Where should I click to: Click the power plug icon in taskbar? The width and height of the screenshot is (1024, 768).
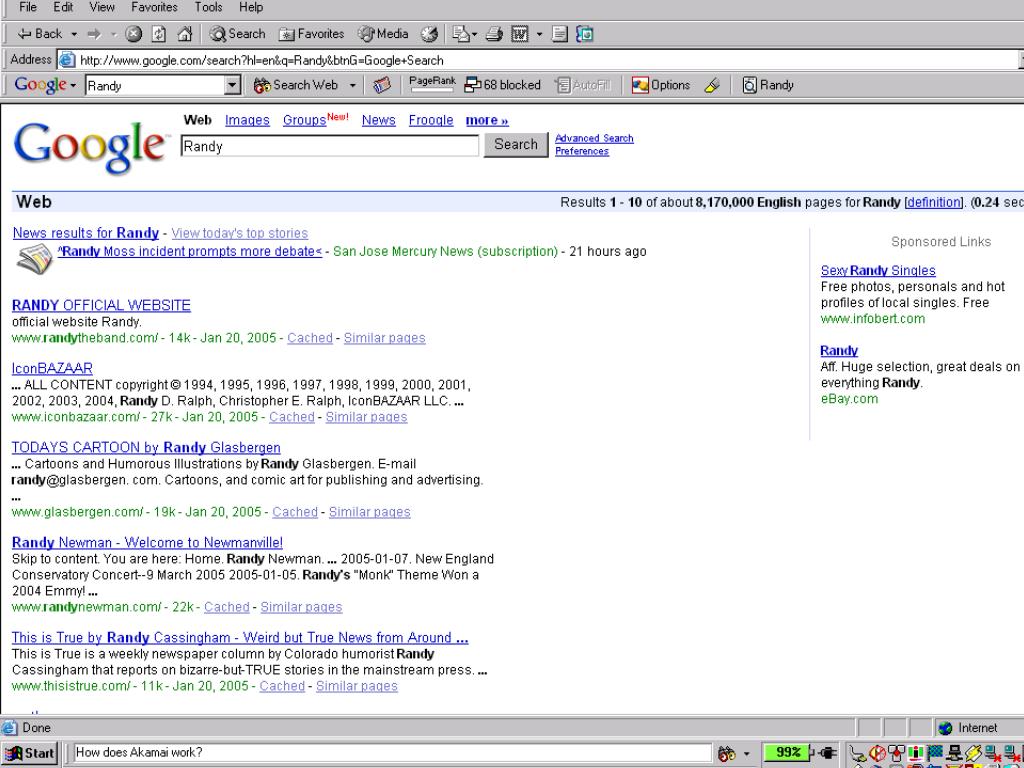coord(825,753)
